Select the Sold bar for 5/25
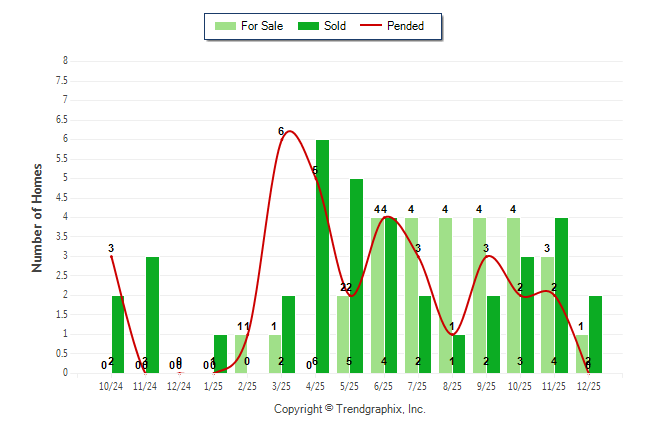The width and height of the screenshot is (646, 434). point(356,276)
